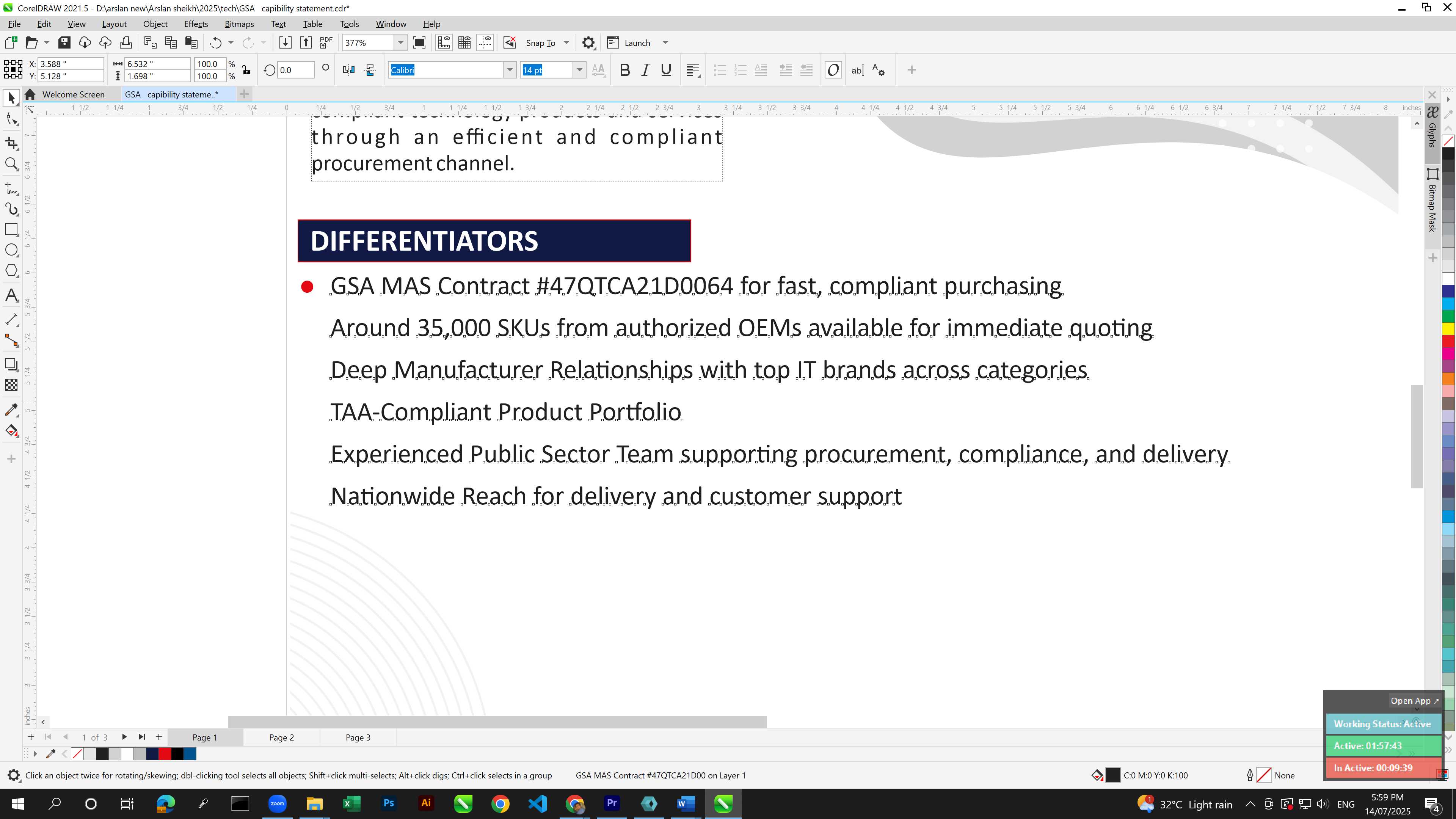The height and width of the screenshot is (819, 1456).
Task: Open Microsoft Word from the taskbar
Action: point(686,803)
